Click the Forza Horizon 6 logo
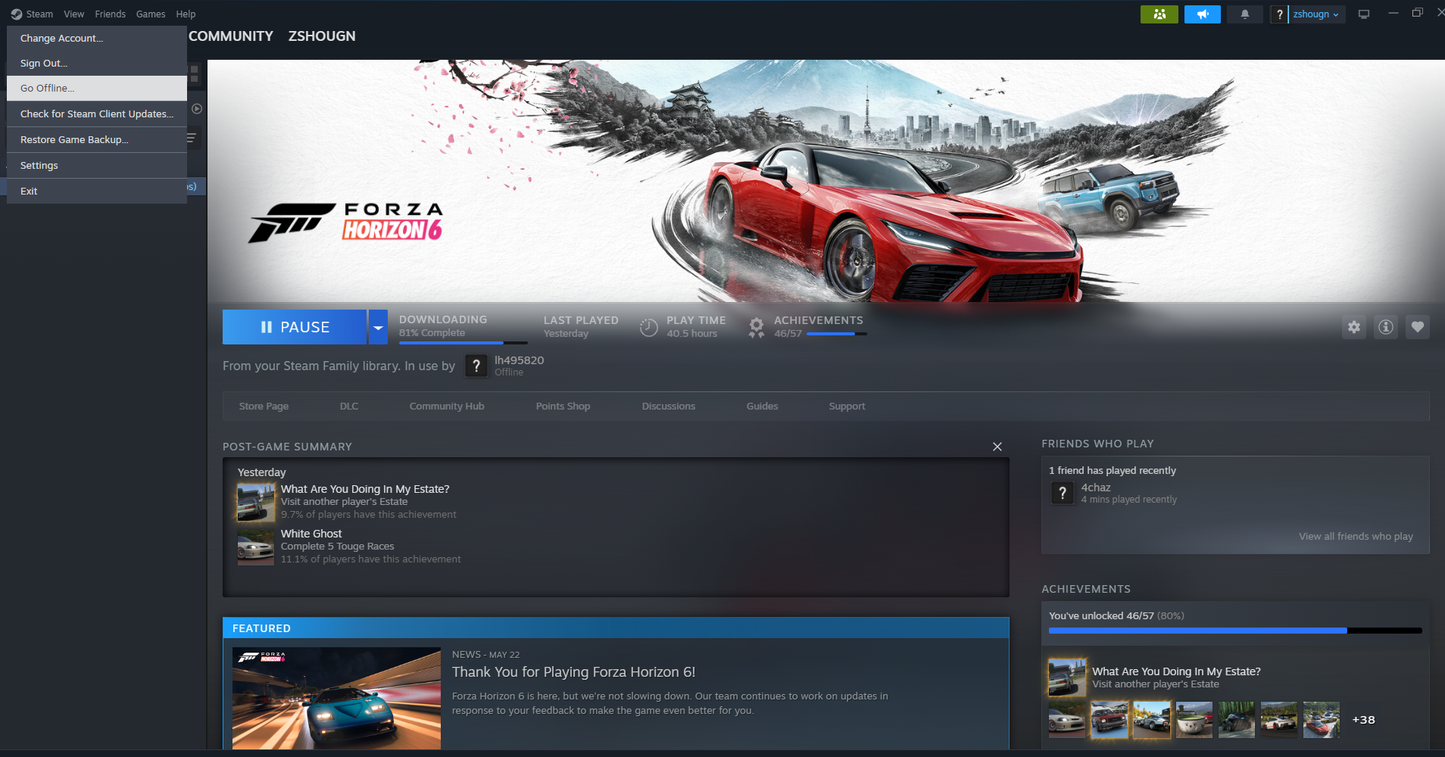 346,222
